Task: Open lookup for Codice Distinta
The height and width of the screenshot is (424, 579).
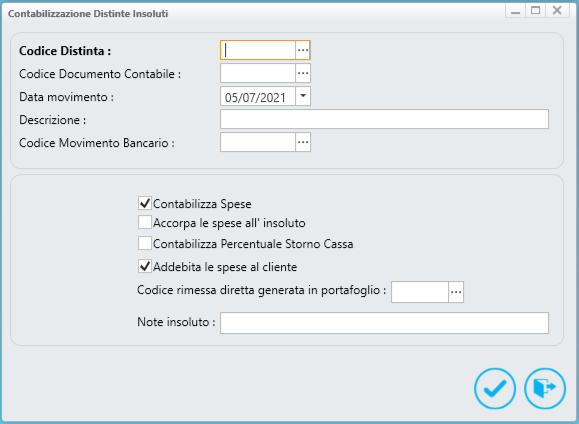Action: 303,50
